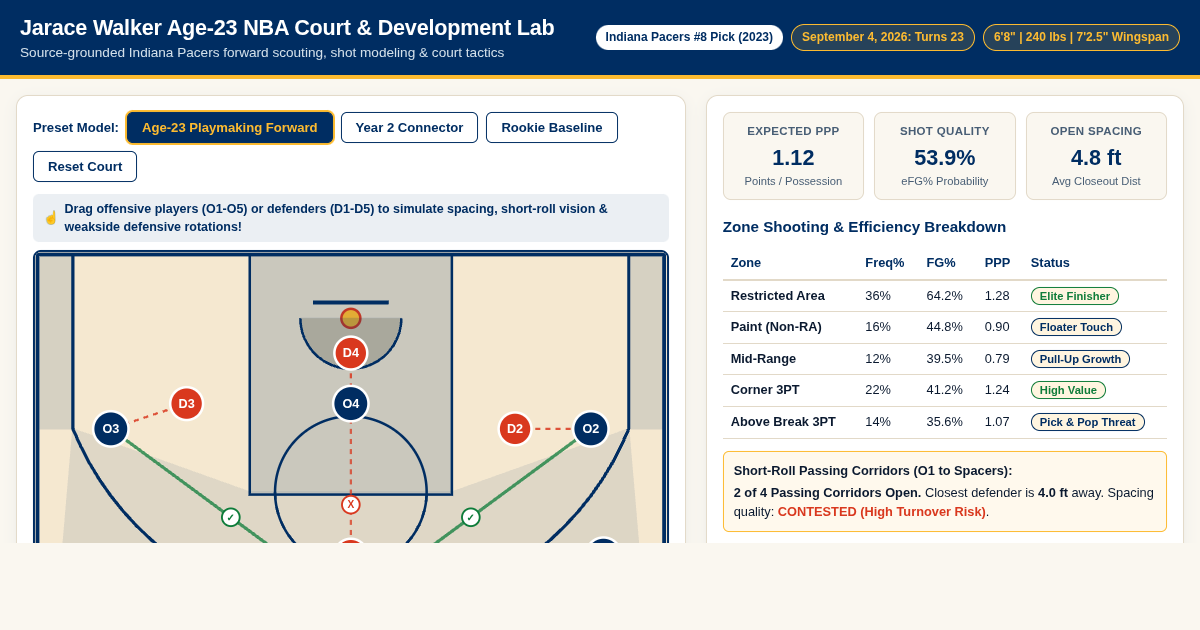
Task: Select offensive player O3 marker
Action: click(x=111, y=429)
